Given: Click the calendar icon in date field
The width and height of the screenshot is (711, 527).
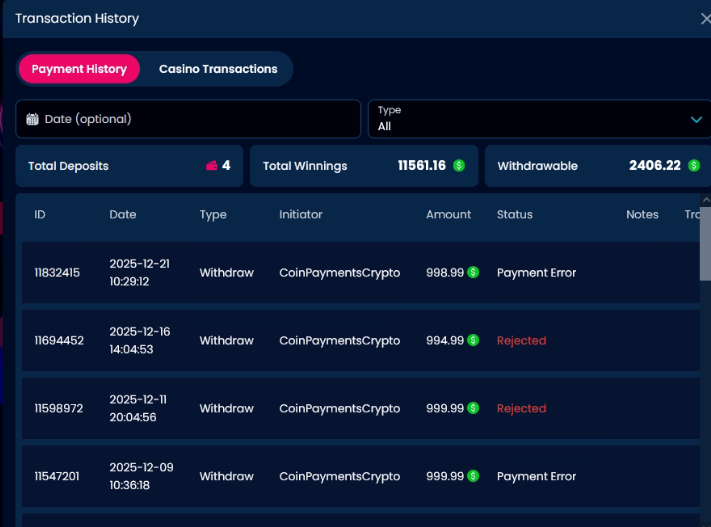Looking at the screenshot, I should click(33, 119).
